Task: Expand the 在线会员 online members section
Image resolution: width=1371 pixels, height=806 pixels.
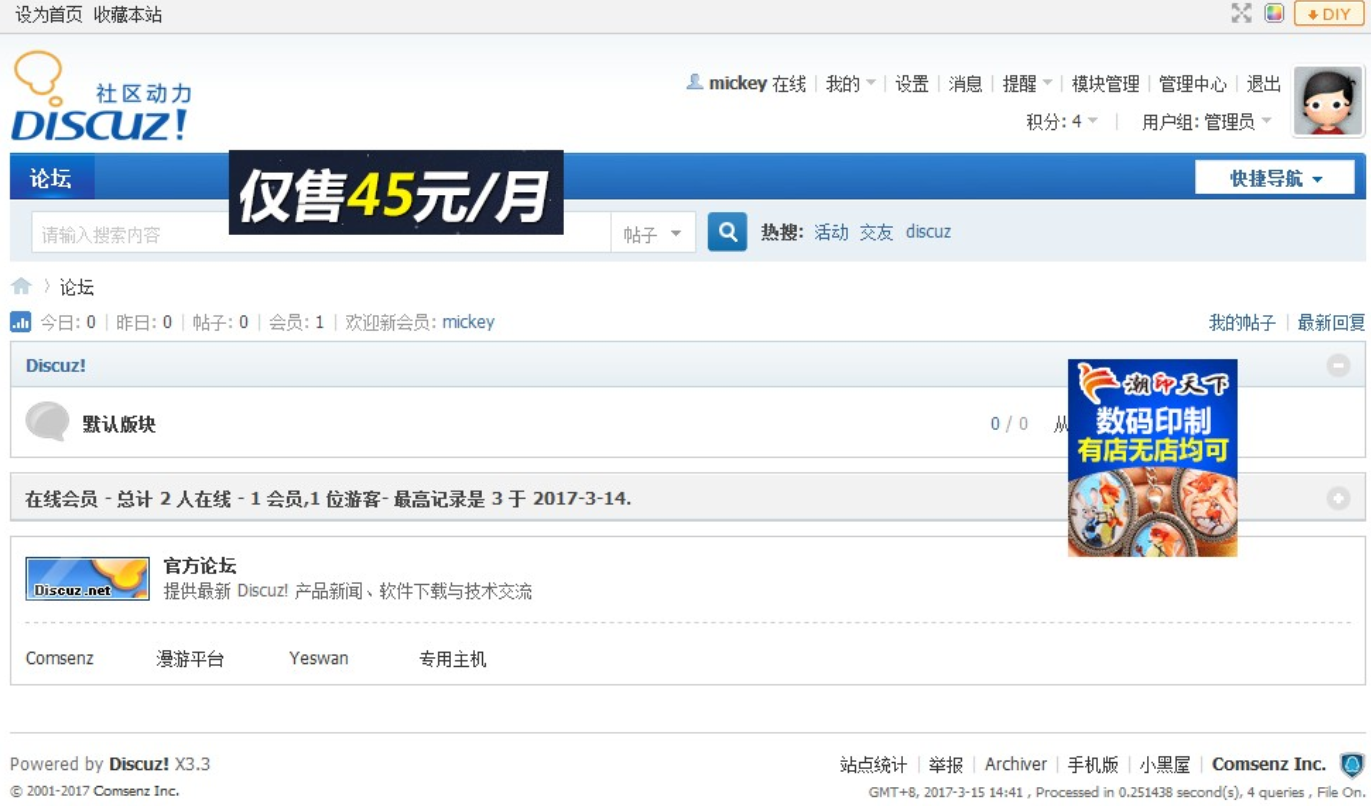Action: 1338,498
